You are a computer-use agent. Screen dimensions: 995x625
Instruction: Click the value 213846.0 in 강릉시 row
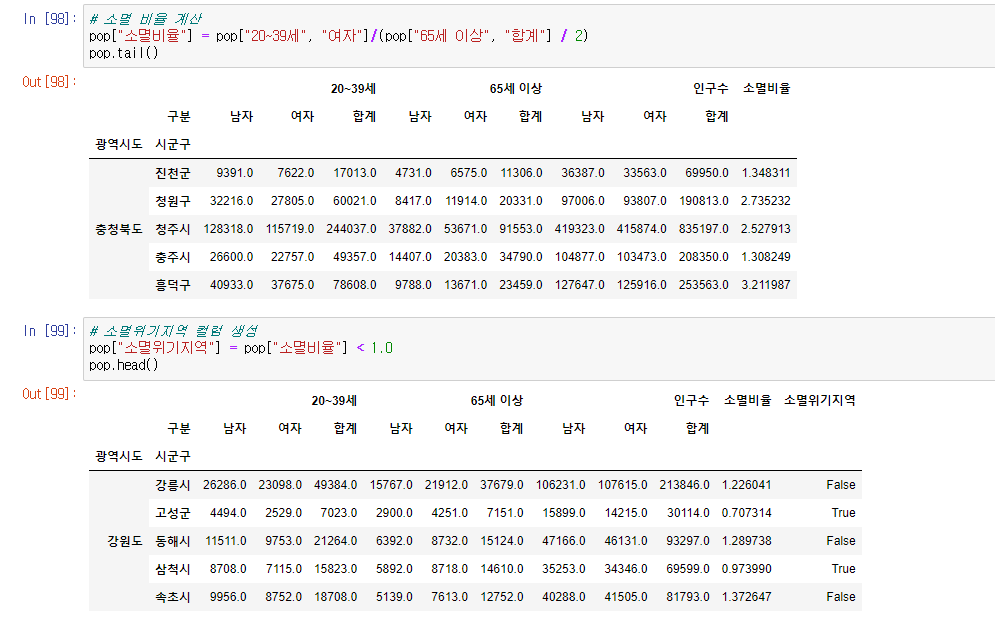tap(685, 485)
